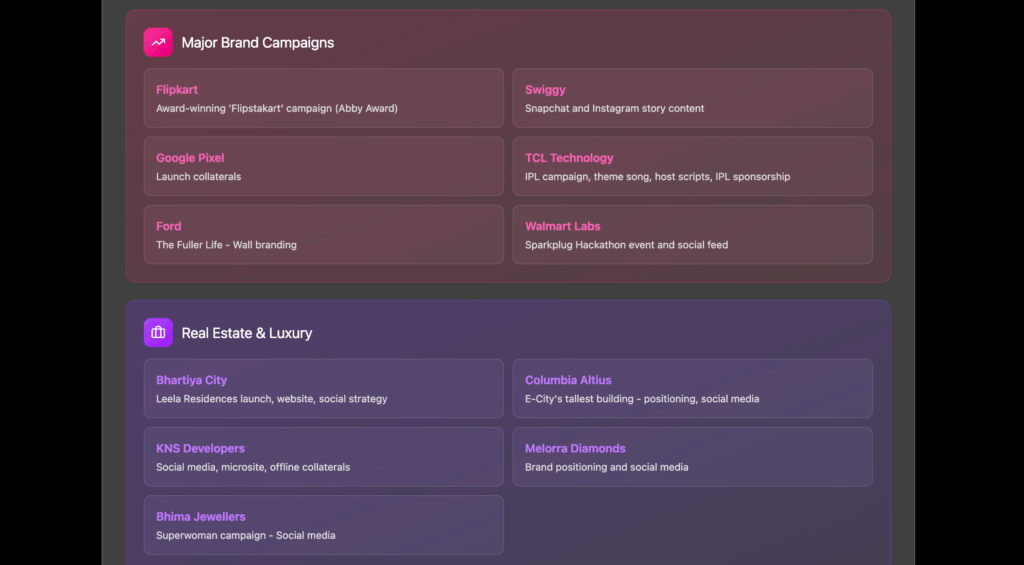
Task: Select the Ford Fuller Life card
Action: [323, 234]
